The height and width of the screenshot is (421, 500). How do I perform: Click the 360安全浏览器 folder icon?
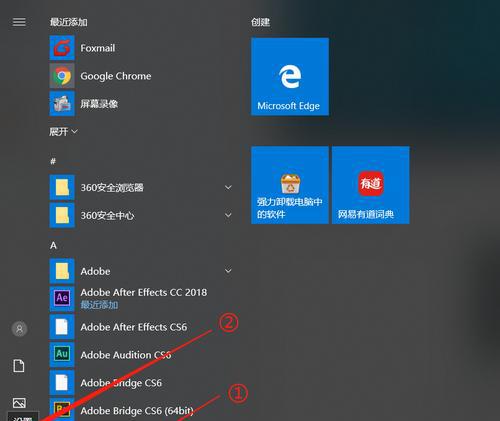tap(62, 187)
